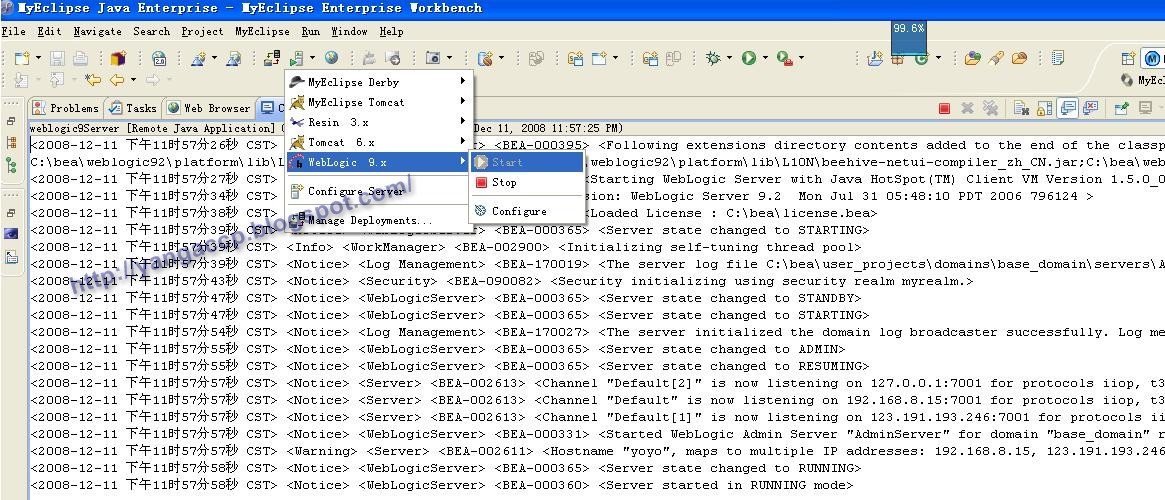Image resolution: width=1165 pixels, height=500 pixels.
Task: Toggle Scroll Lock in console toolbar
Action: [1044, 108]
